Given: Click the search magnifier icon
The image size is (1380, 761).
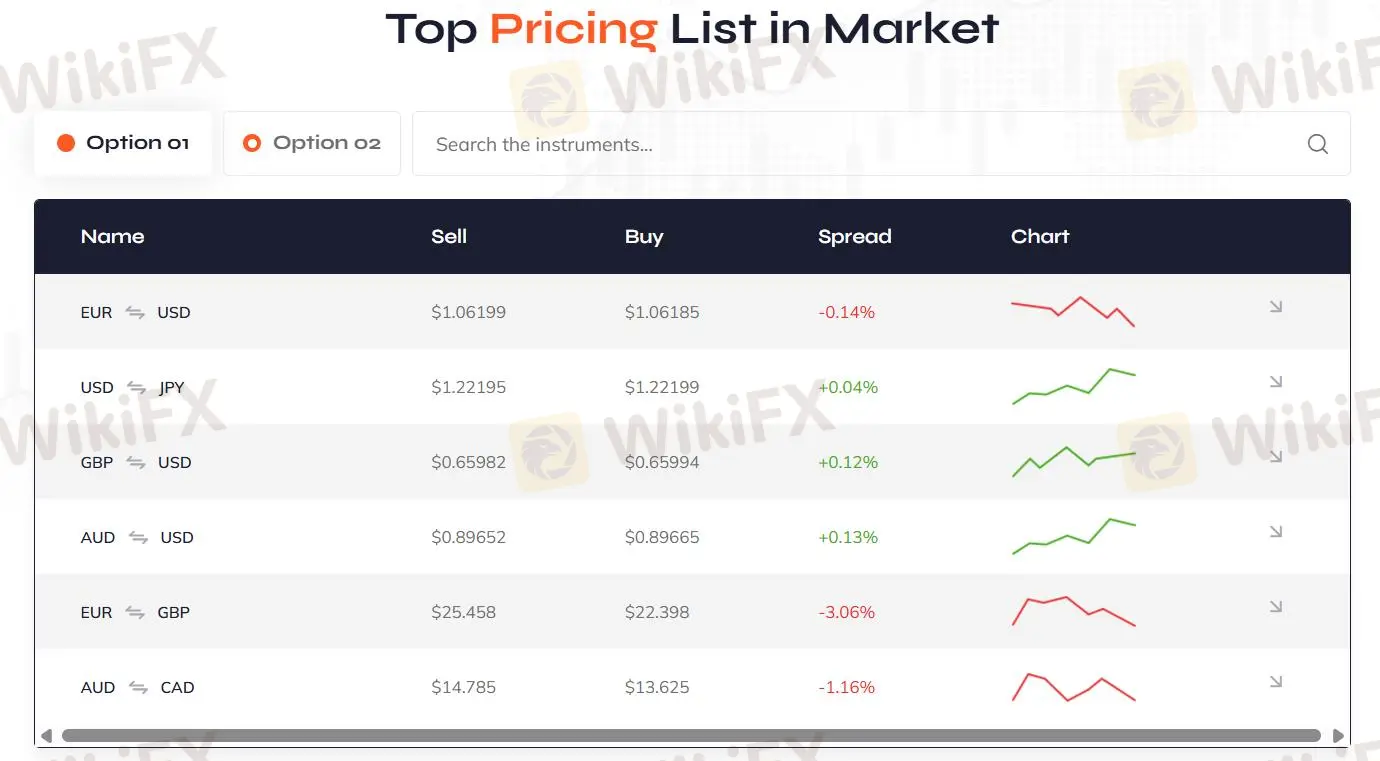Looking at the screenshot, I should 1317,144.
